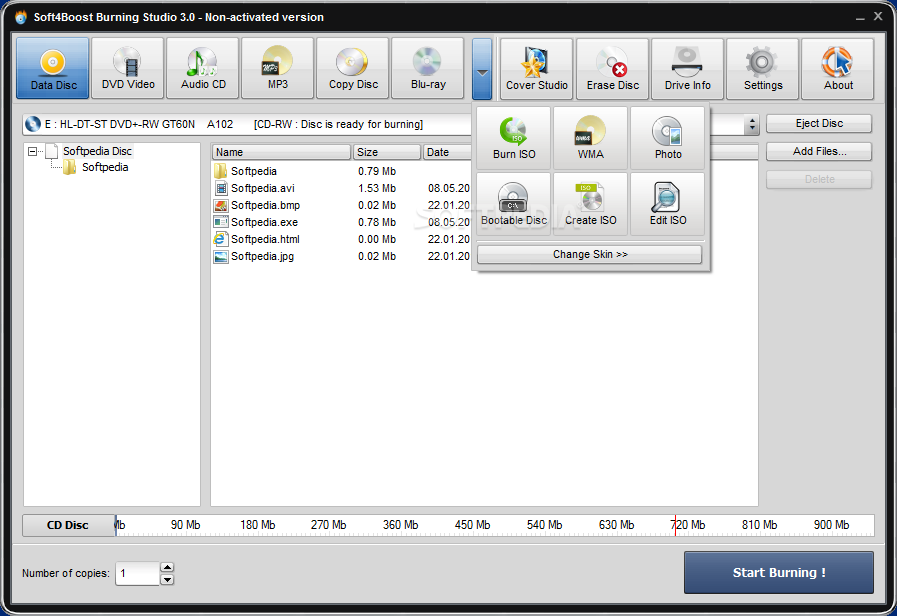This screenshot has width=897, height=616.
Task: Click the Number of copies input field
Action: point(137,573)
